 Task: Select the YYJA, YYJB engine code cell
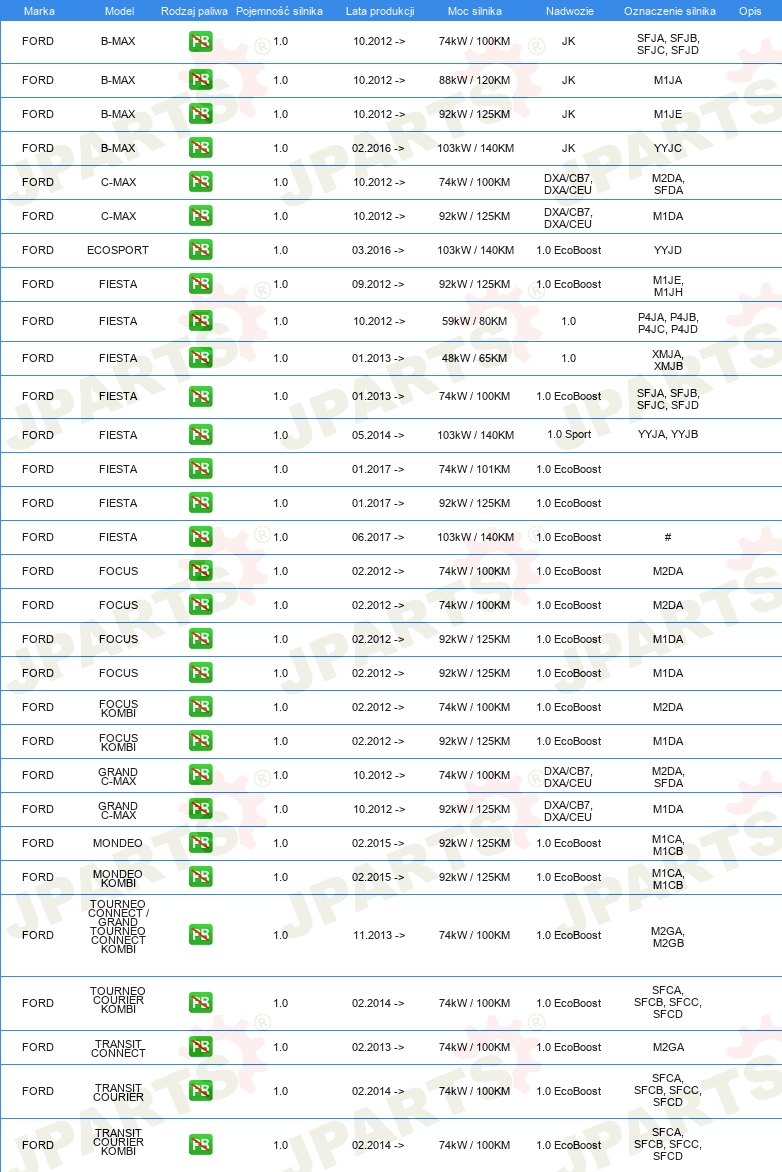[x=668, y=434]
